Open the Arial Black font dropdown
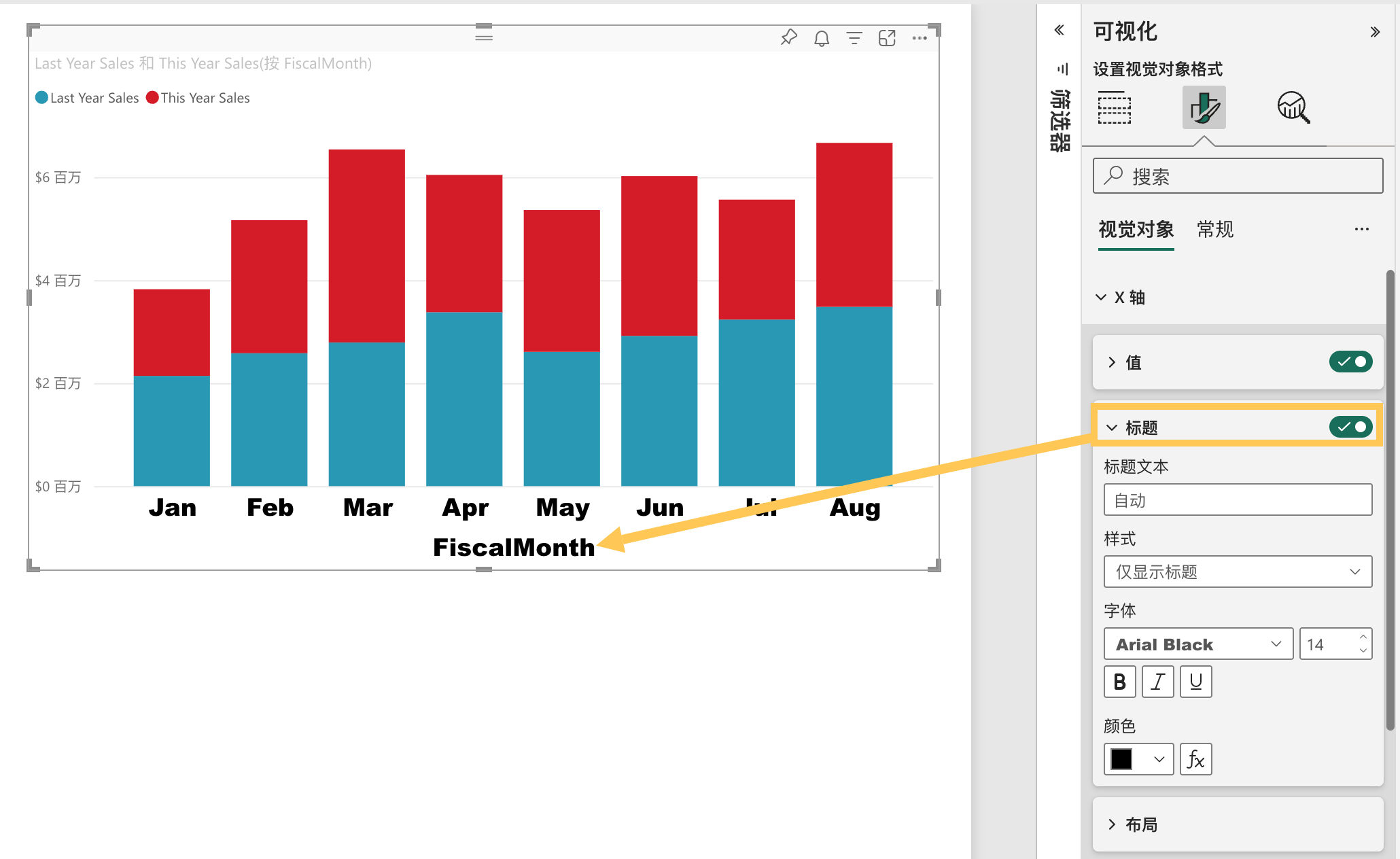The image size is (1400, 859). [1198, 644]
